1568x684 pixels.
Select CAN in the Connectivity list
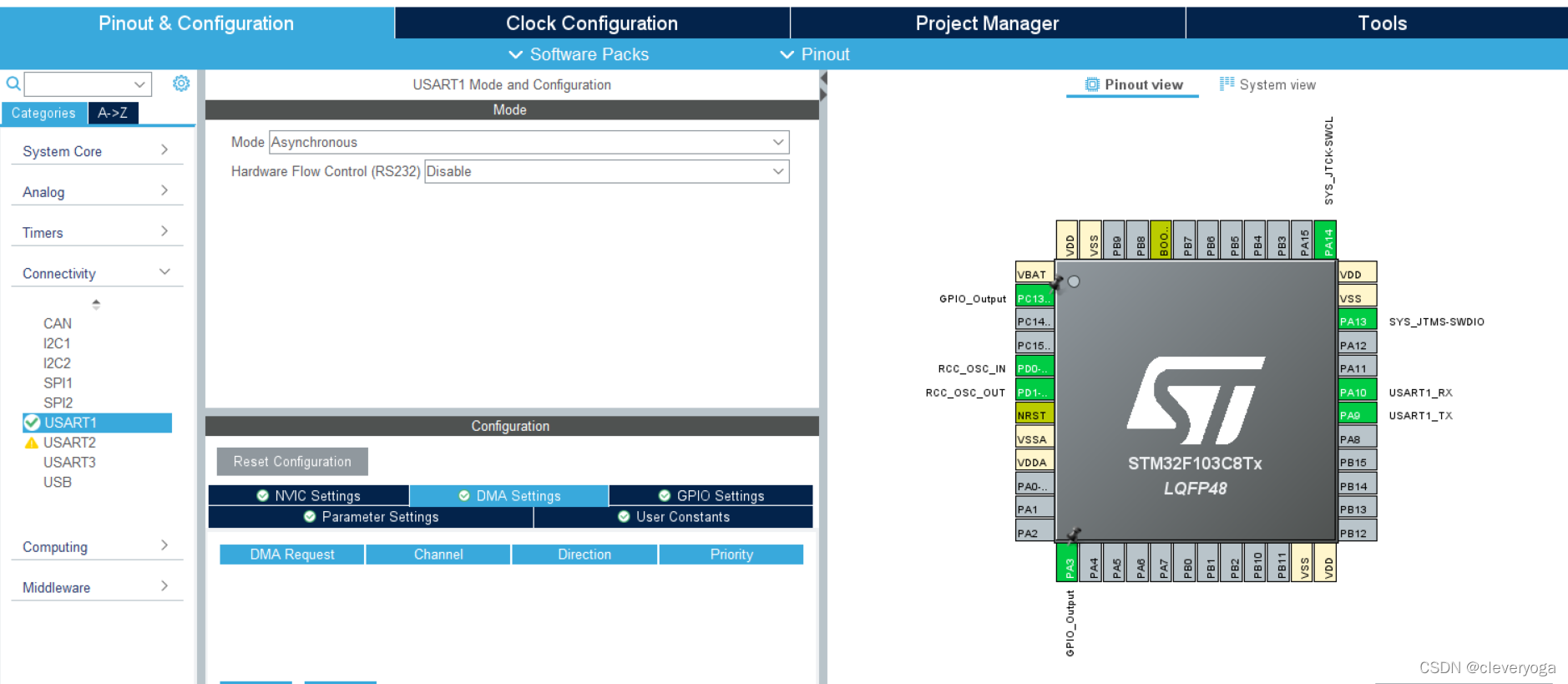tap(58, 323)
